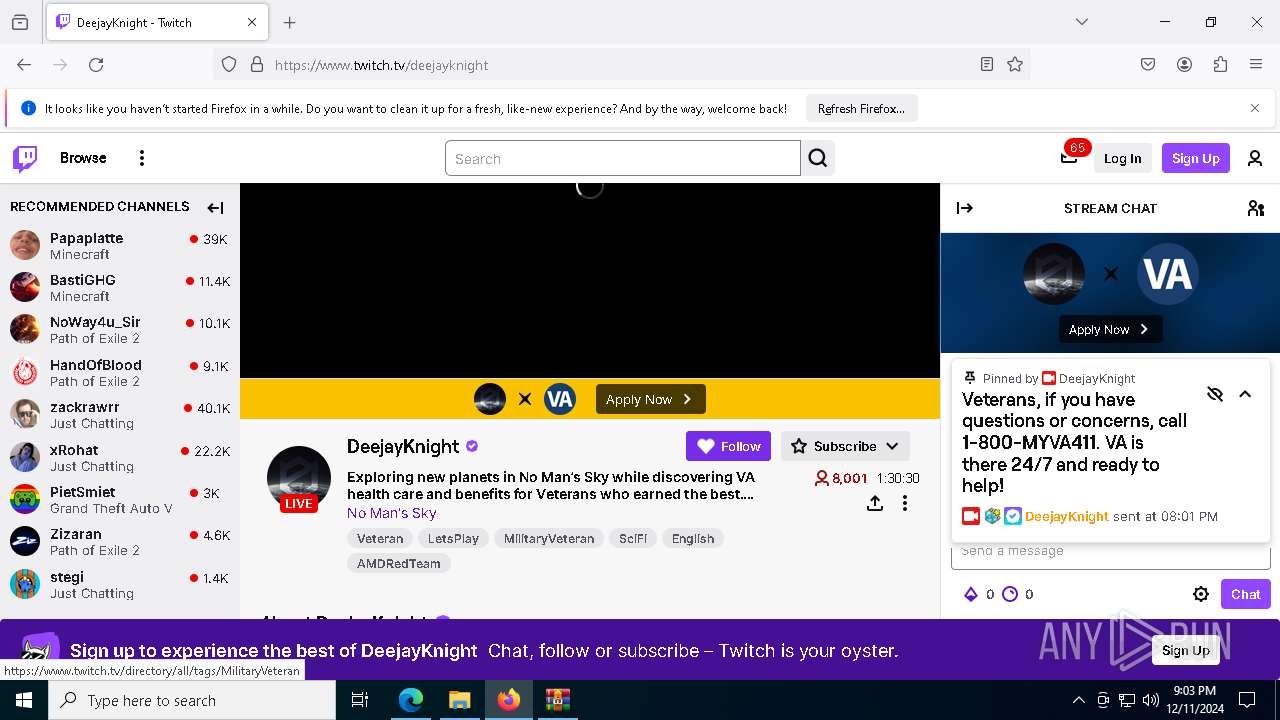Share the DeejayKnight stream
The height and width of the screenshot is (720, 1280).
(x=875, y=503)
